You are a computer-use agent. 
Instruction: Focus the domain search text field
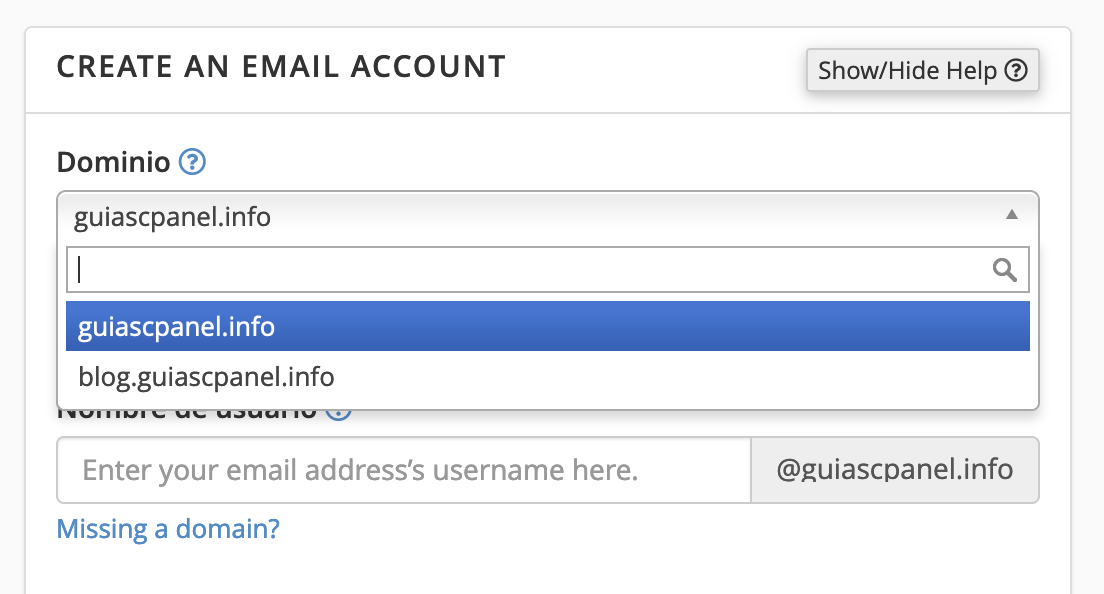pos(548,270)
